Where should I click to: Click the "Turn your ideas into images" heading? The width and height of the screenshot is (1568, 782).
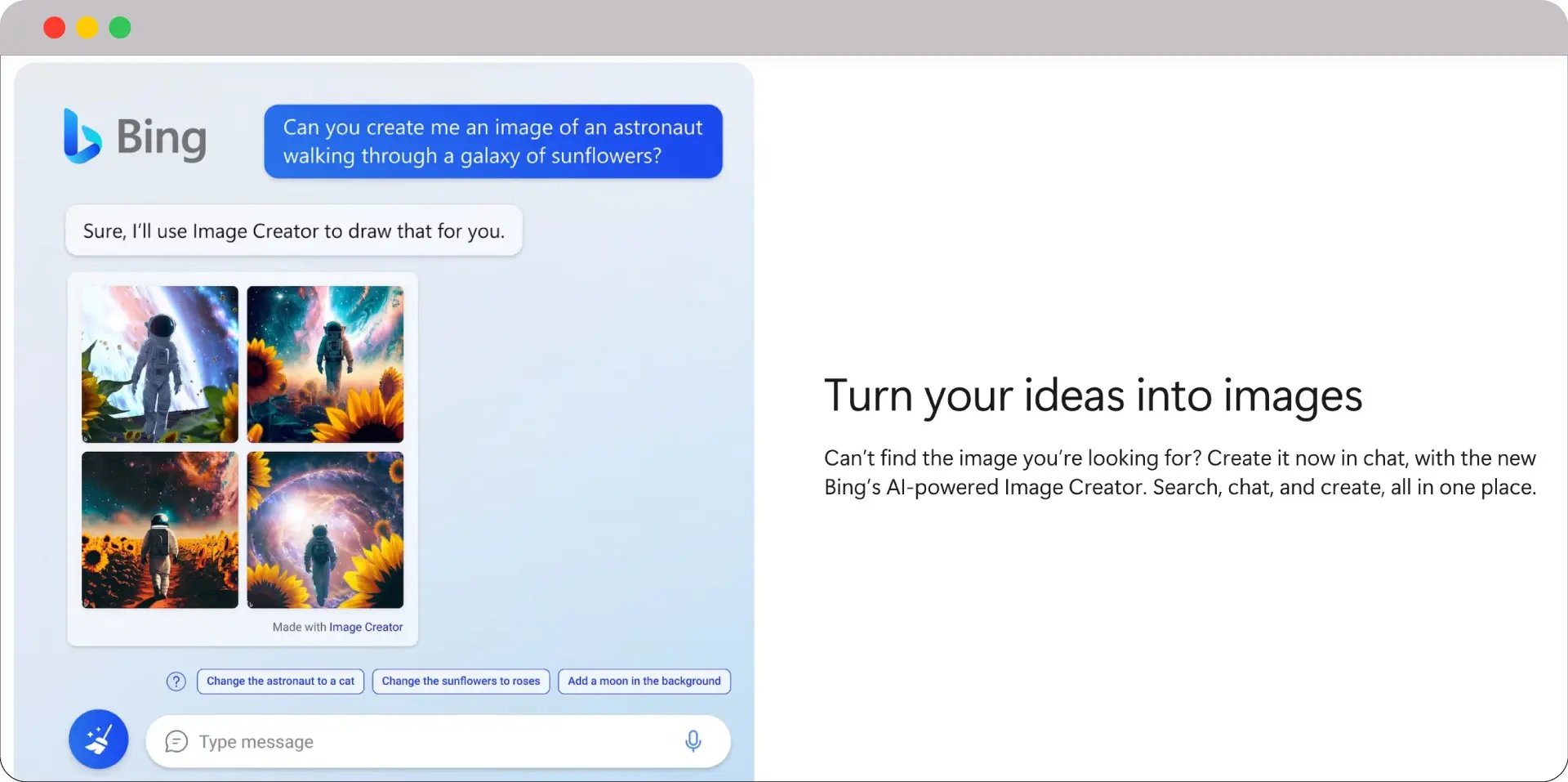(1093, 396)
